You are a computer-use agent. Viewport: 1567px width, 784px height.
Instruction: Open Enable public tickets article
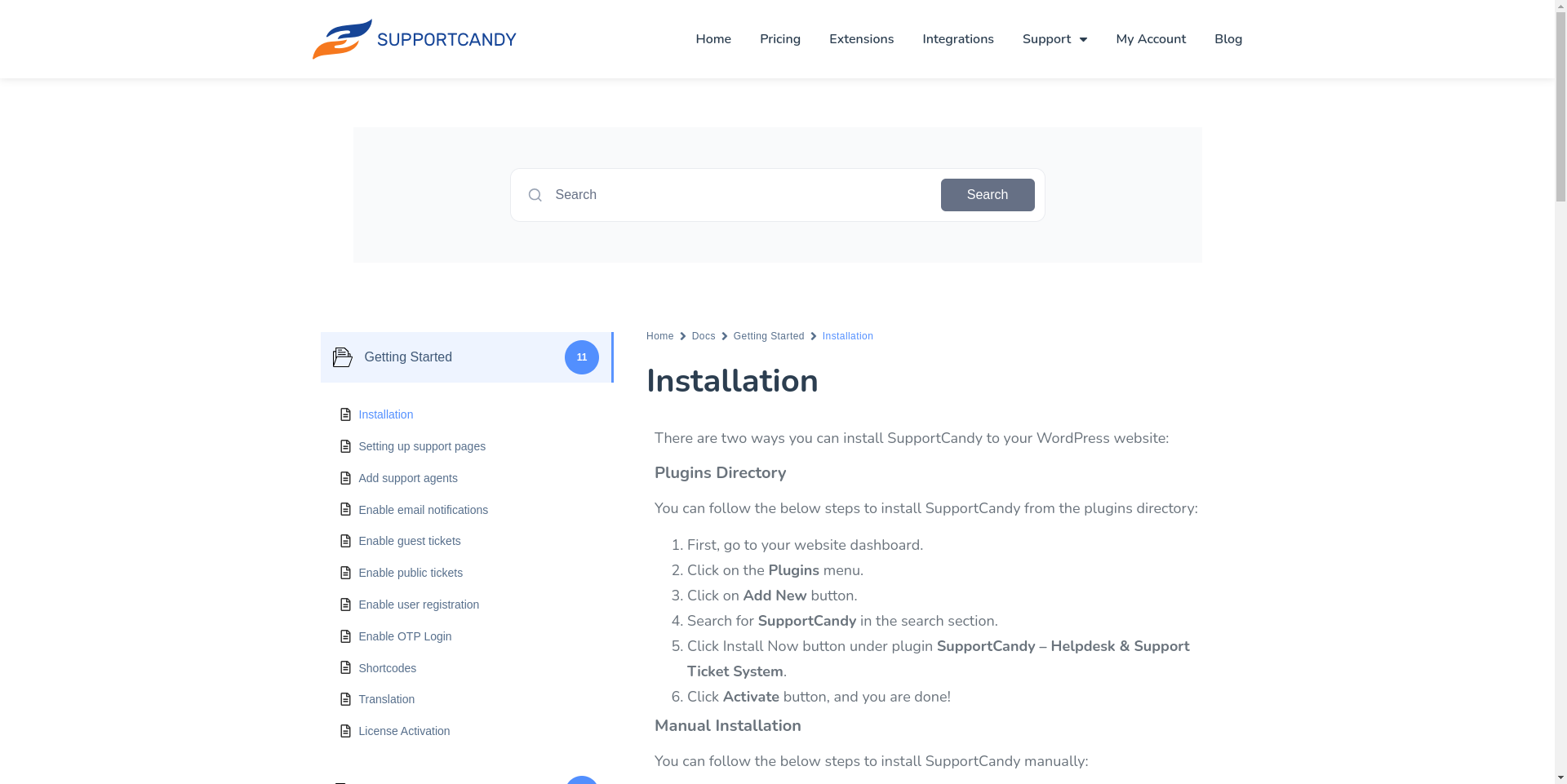click(x=411, y=573)
